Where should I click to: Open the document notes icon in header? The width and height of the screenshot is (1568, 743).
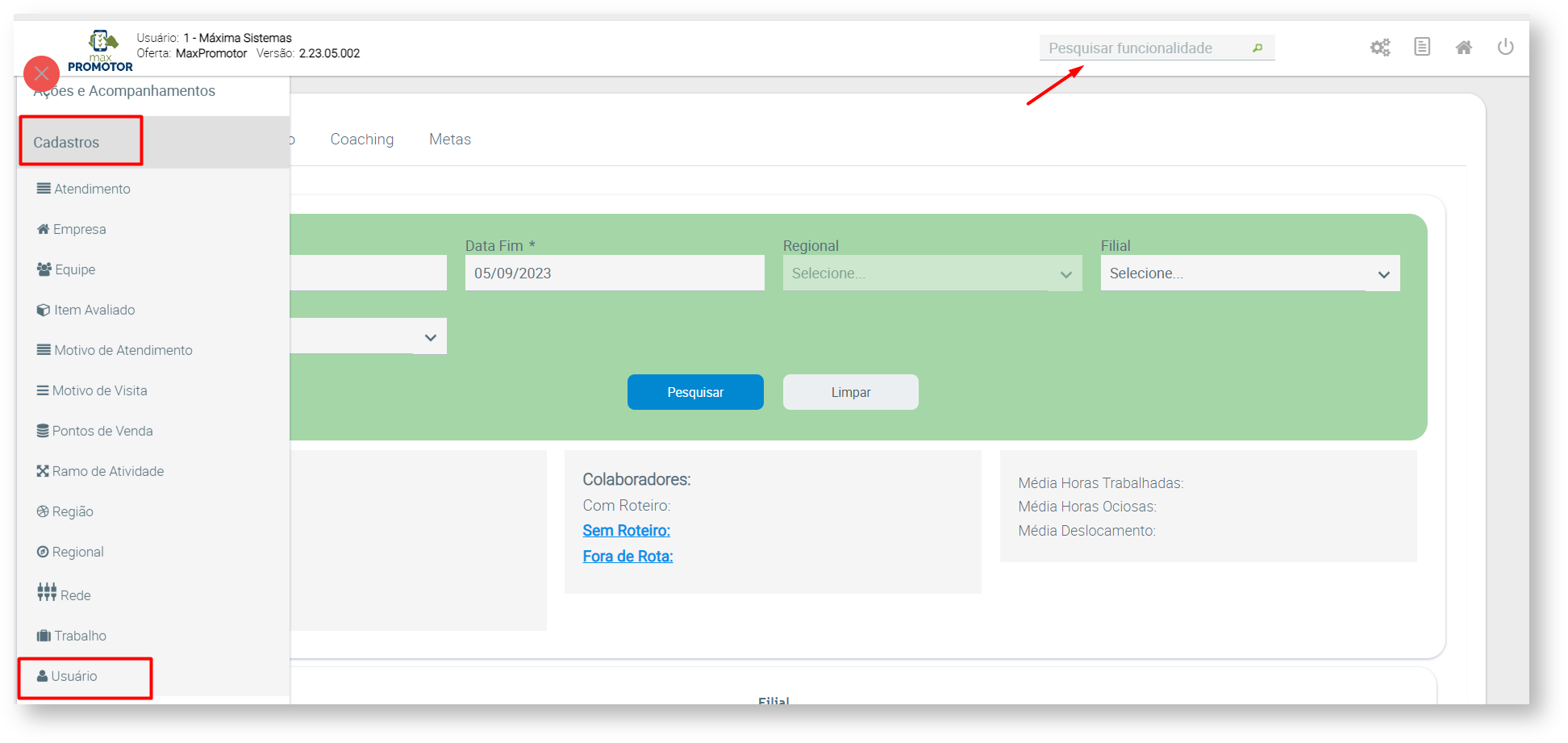tap(1422, 47)
